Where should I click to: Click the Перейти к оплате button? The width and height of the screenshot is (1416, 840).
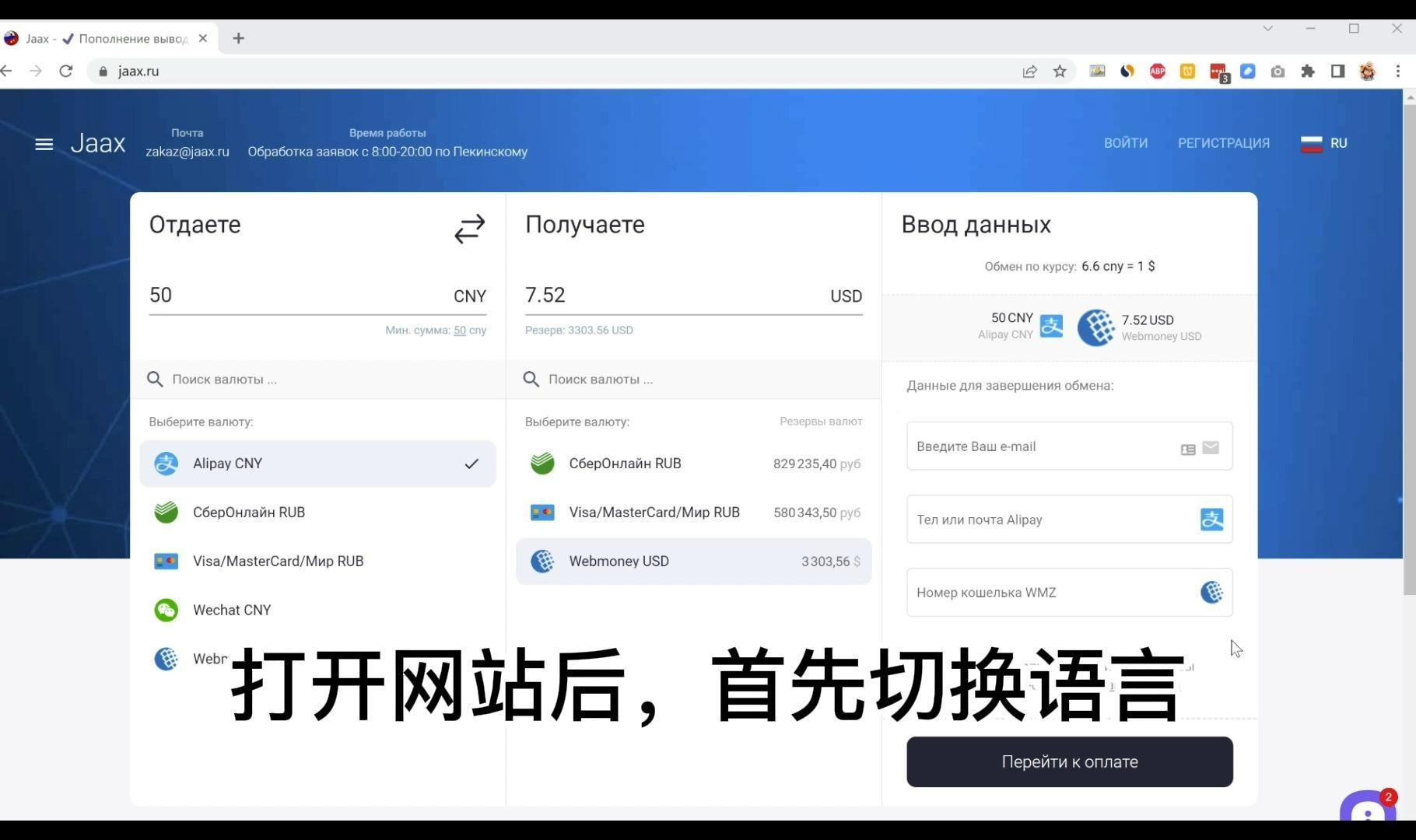(x=1069, y=761)
